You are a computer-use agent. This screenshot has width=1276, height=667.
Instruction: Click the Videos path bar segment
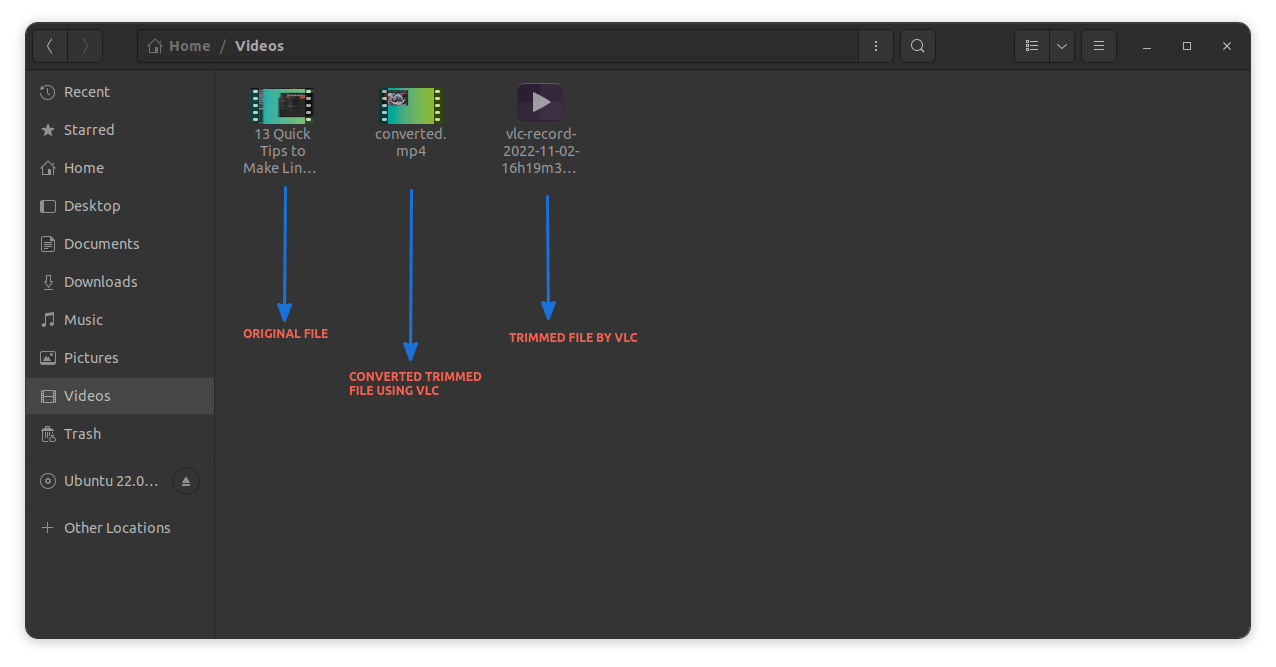(x=259, y=46)
